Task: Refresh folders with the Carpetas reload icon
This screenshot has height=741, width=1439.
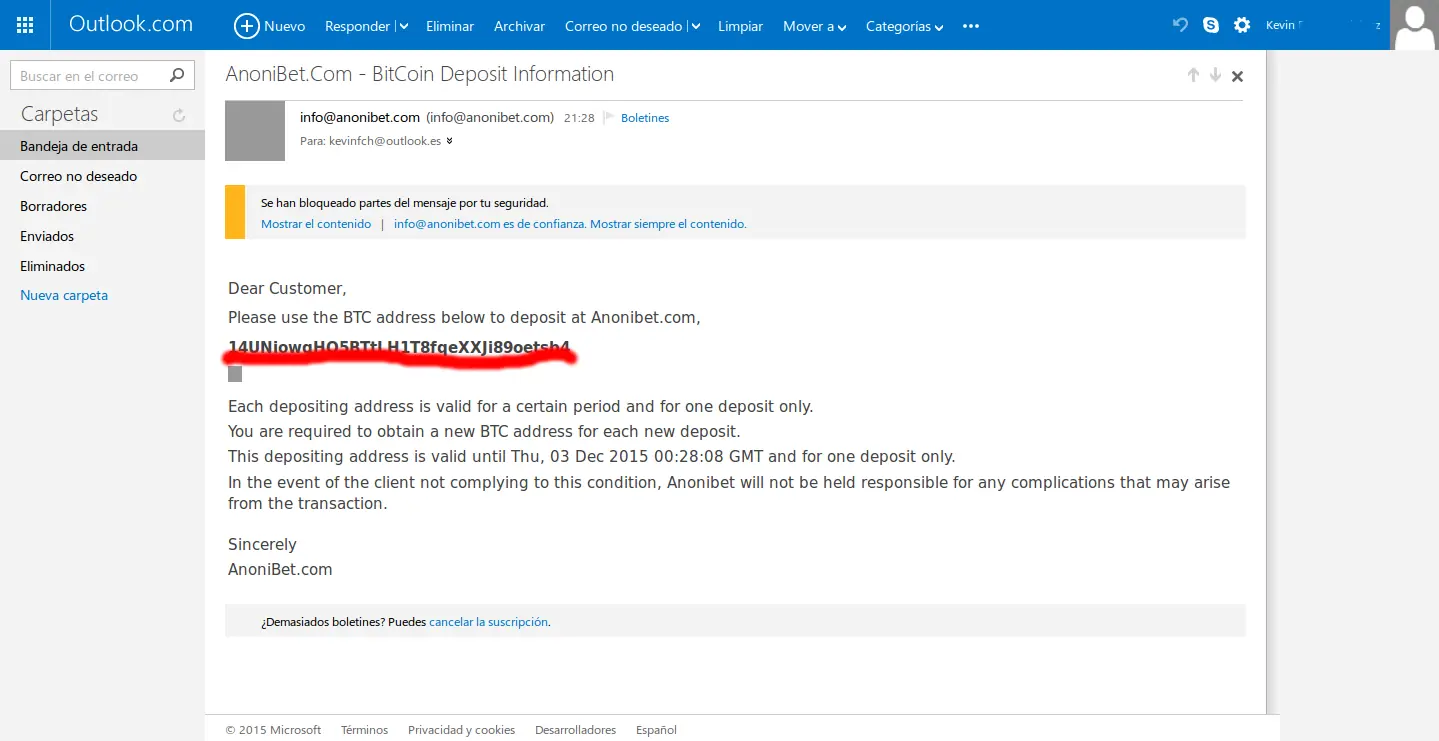Action: [x=179, y=115]
